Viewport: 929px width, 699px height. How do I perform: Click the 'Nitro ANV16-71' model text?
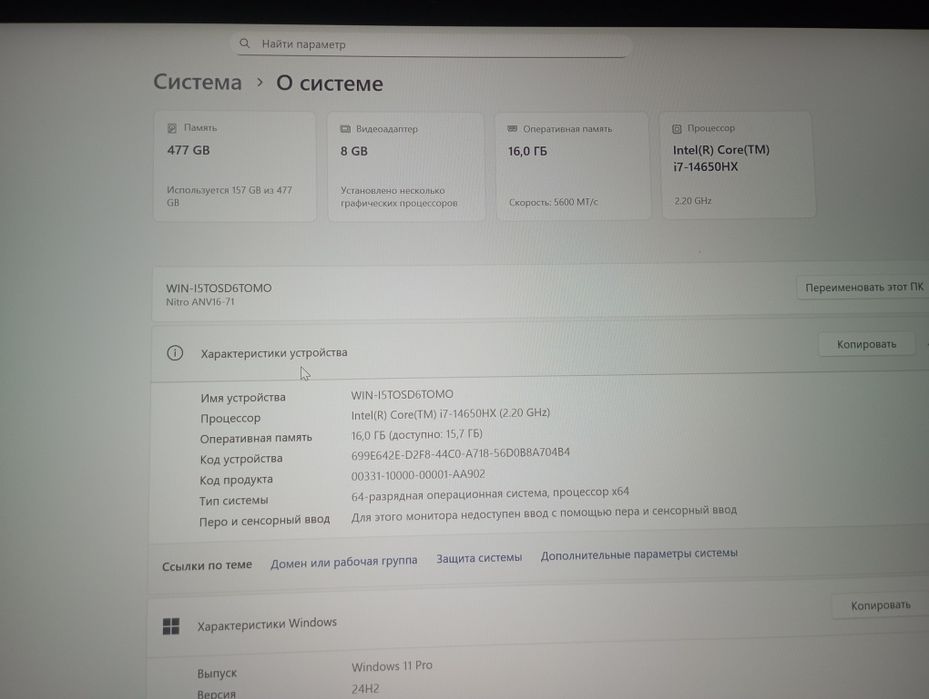[200, 302]
